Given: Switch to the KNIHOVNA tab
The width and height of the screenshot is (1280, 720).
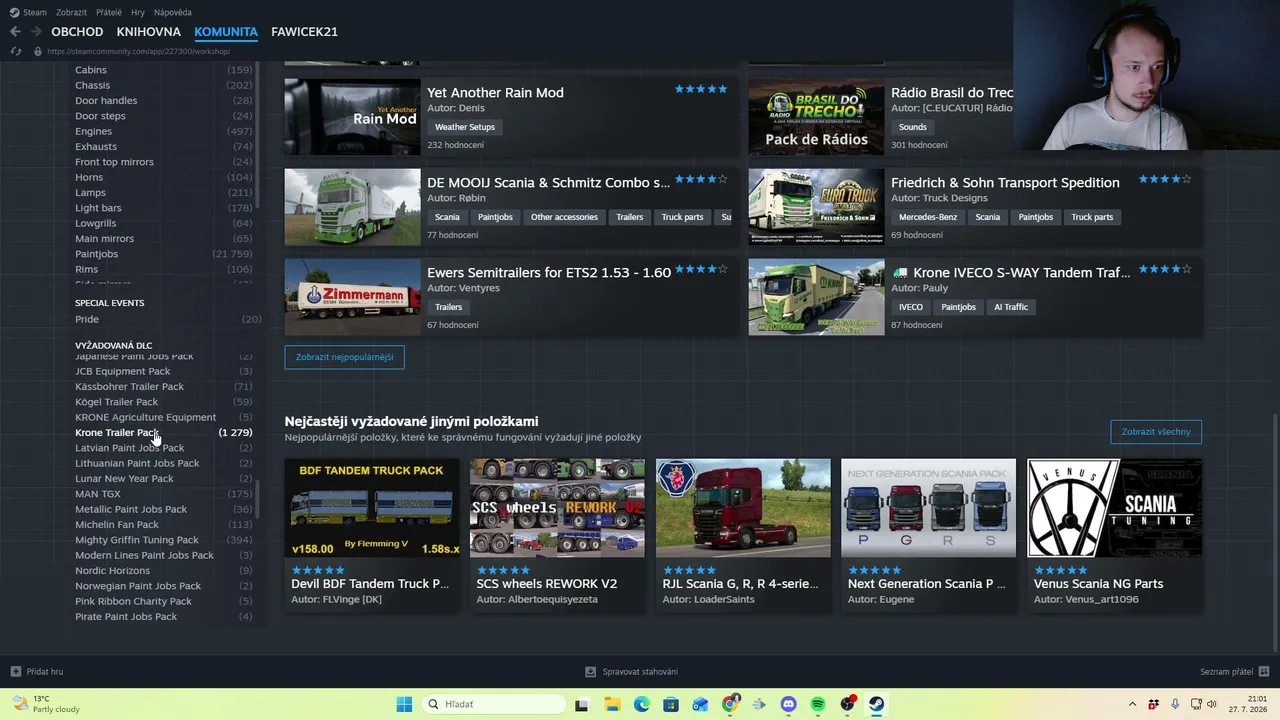Looking at the screenshot, I should point(148,32).
